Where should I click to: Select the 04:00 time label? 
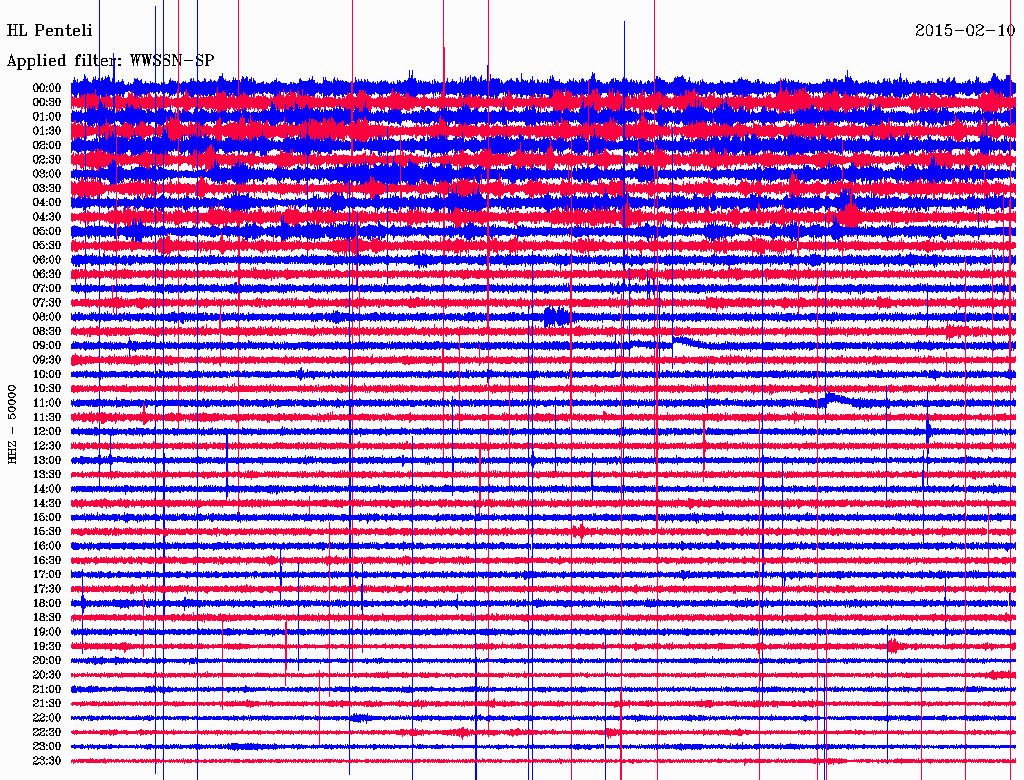47,203
